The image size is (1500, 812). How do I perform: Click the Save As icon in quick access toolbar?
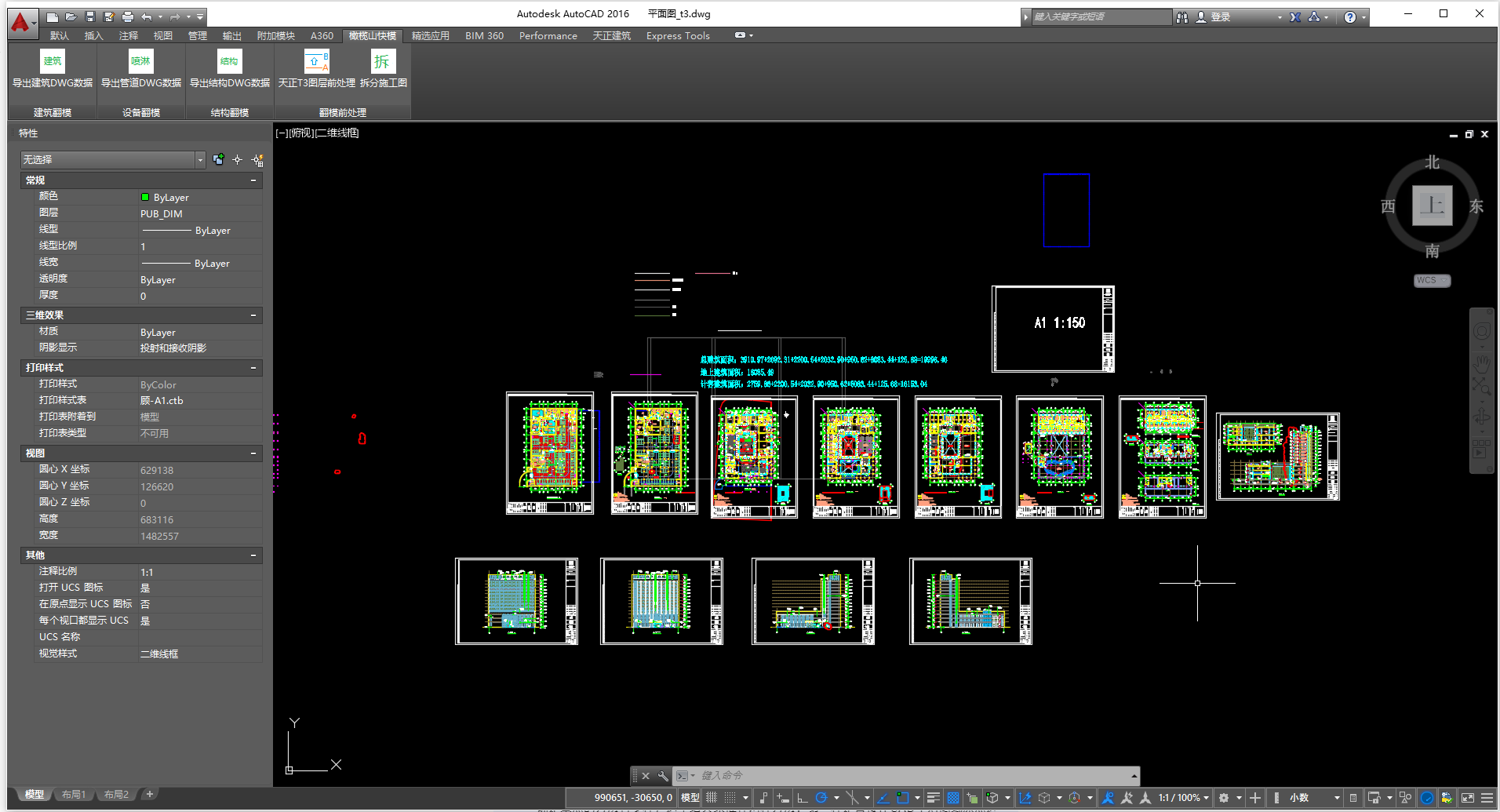coord(109,16)
